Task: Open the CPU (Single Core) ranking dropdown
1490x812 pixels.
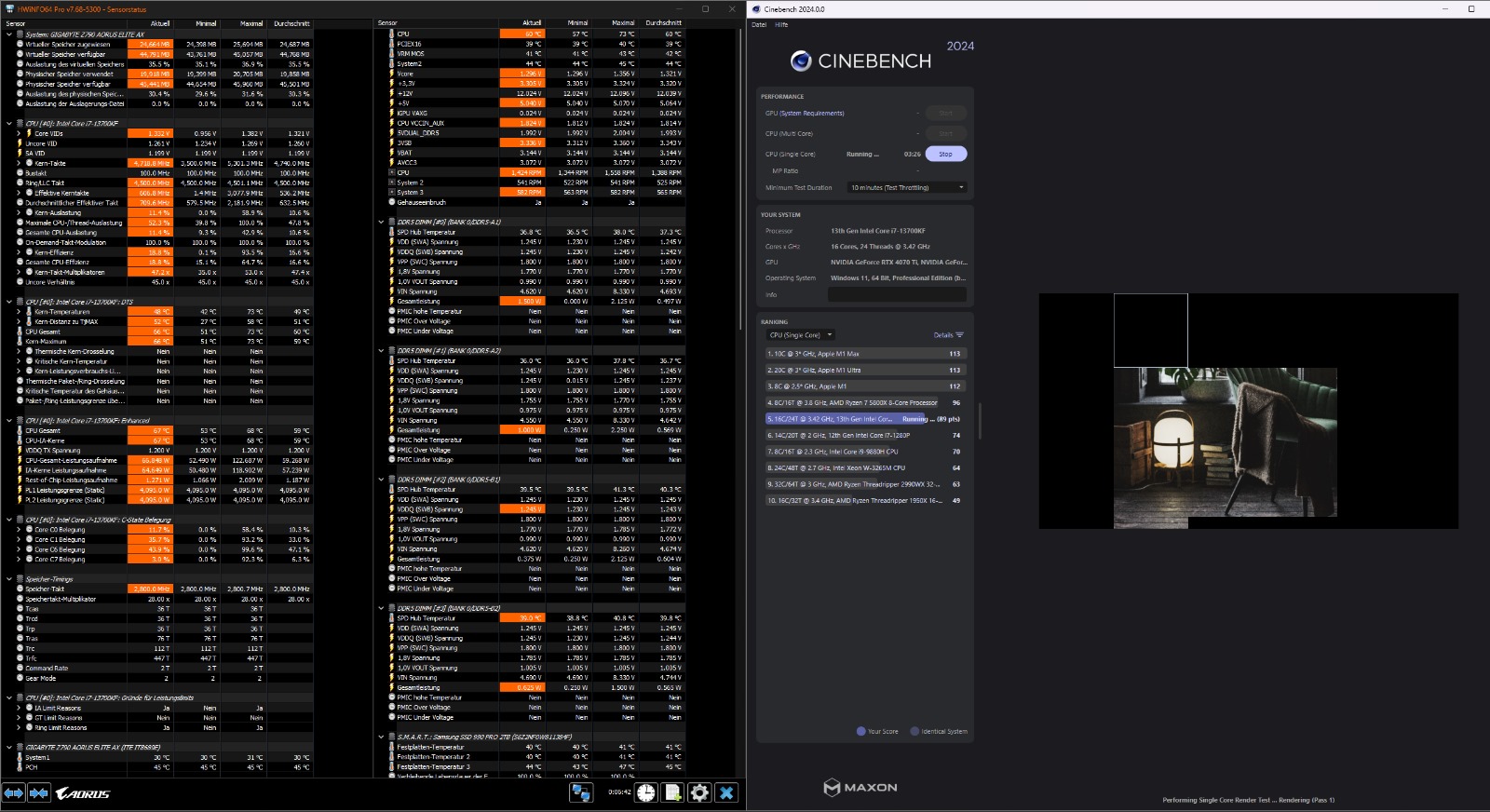Action: (801, 335)
